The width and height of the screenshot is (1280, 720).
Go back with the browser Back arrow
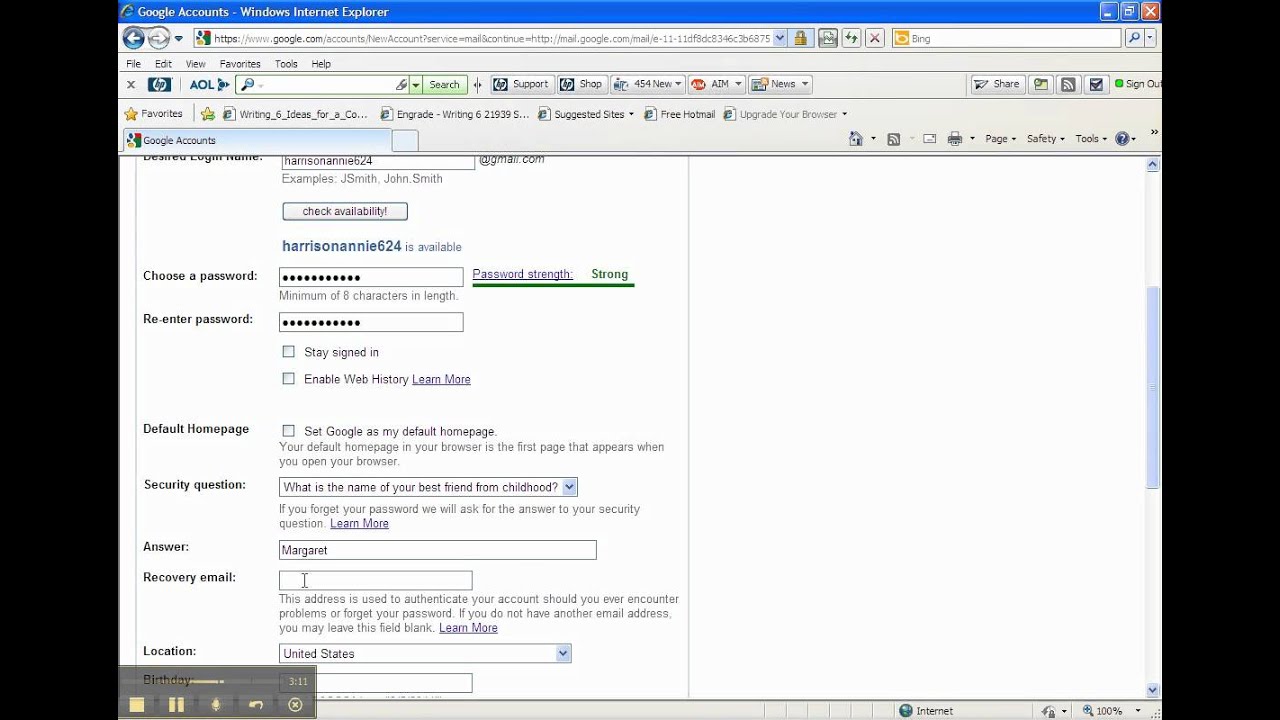tap(133, 38)
